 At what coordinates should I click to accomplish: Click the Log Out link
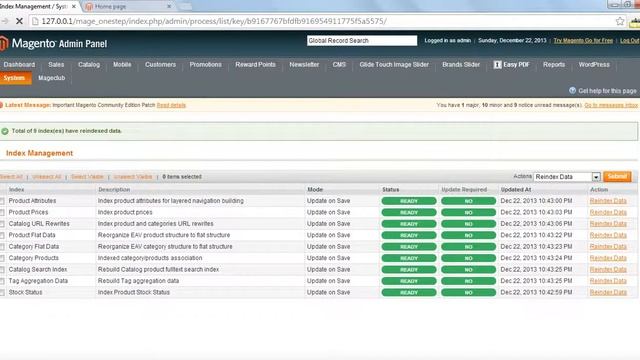click(x=629, y=40)
